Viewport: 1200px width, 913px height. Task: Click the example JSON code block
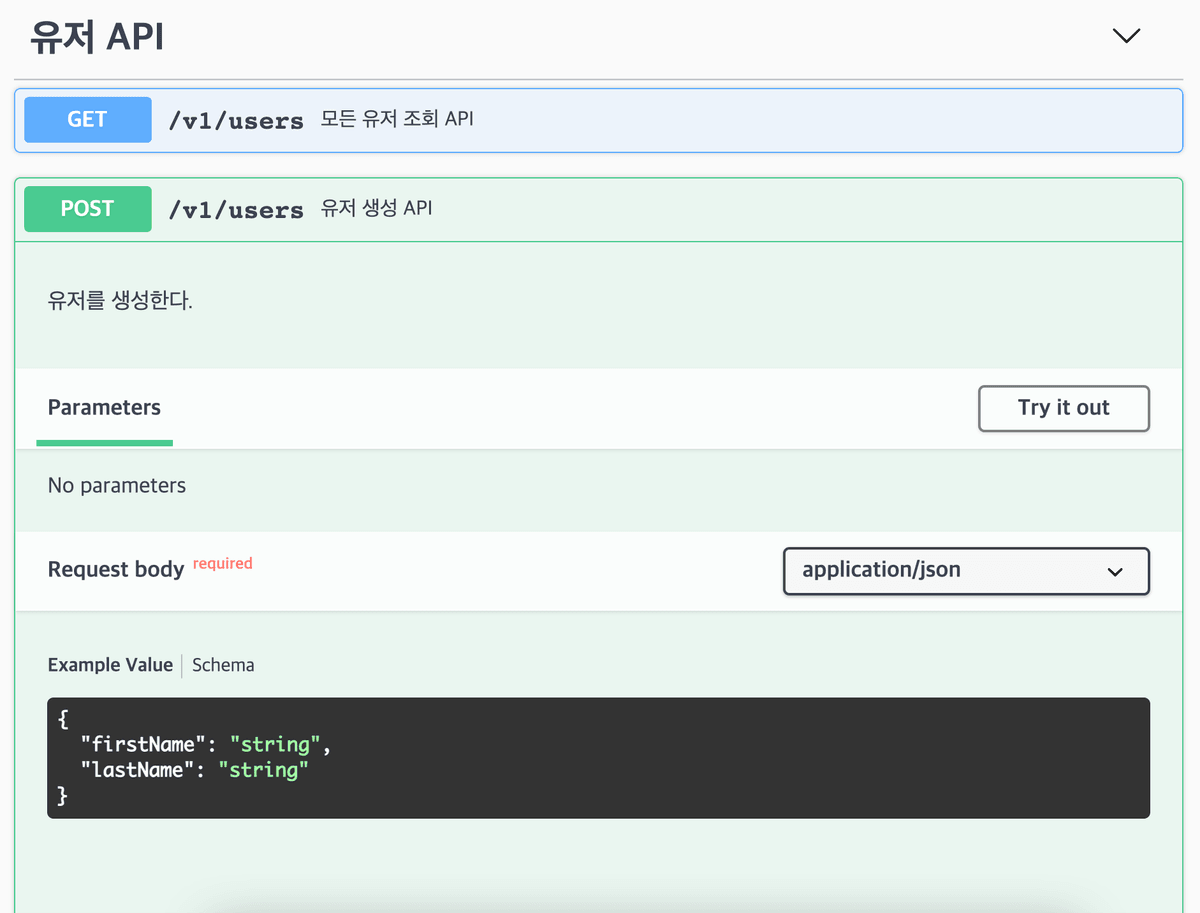(598, 758)
